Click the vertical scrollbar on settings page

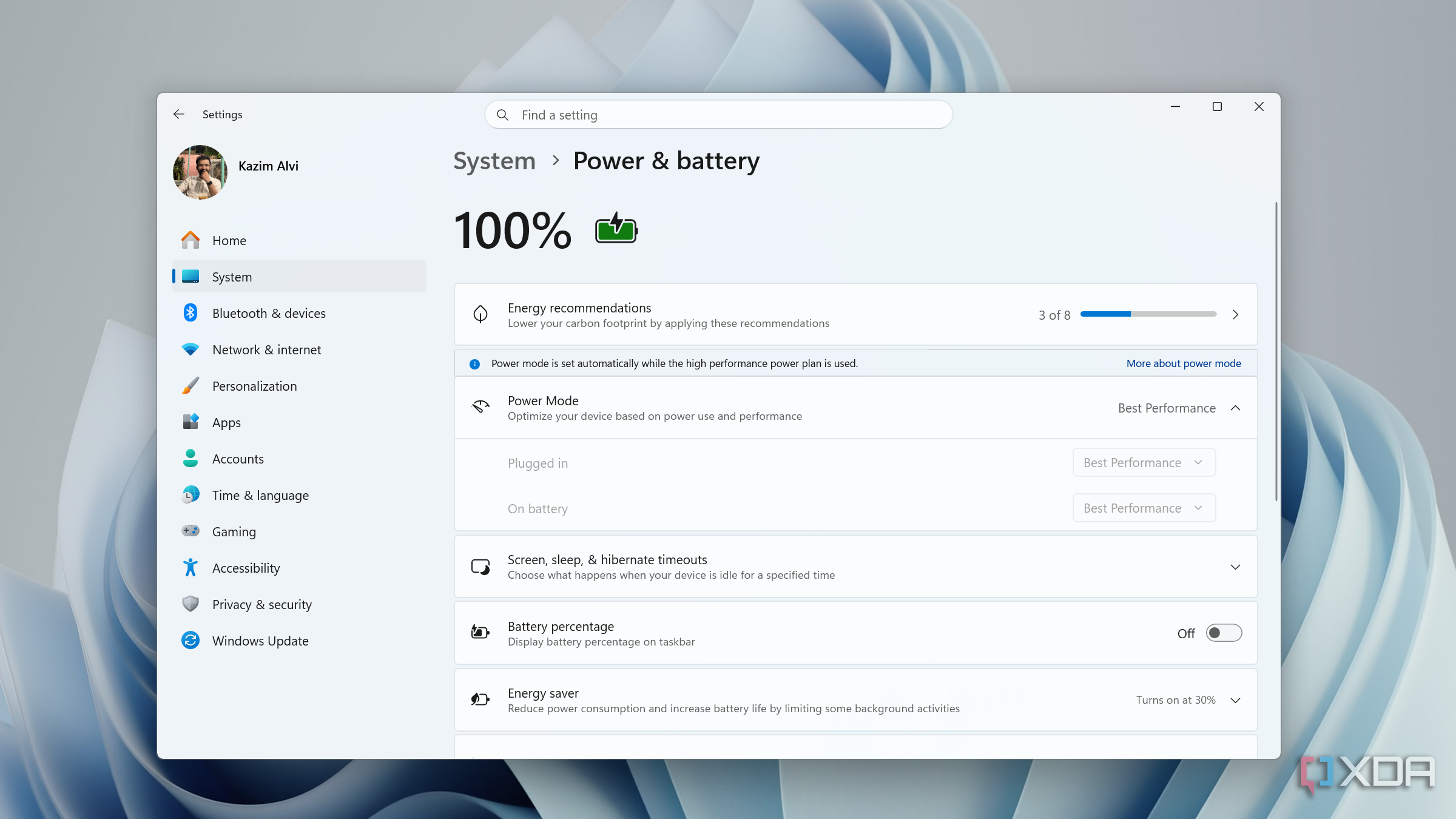click(1276, 352)
